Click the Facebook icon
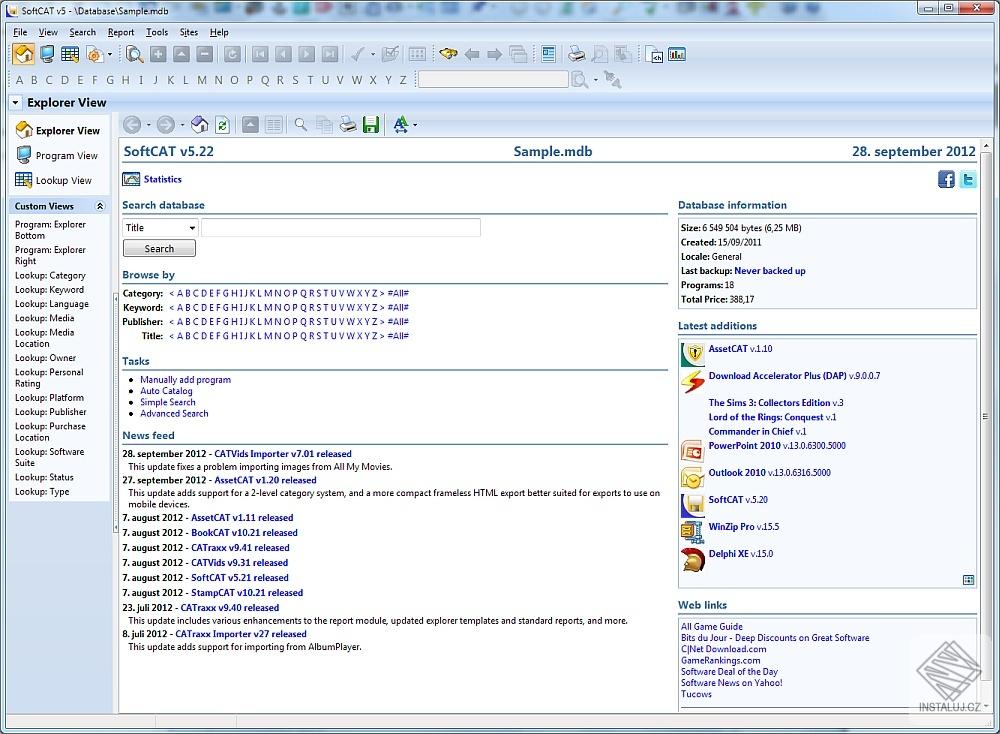 946,179
